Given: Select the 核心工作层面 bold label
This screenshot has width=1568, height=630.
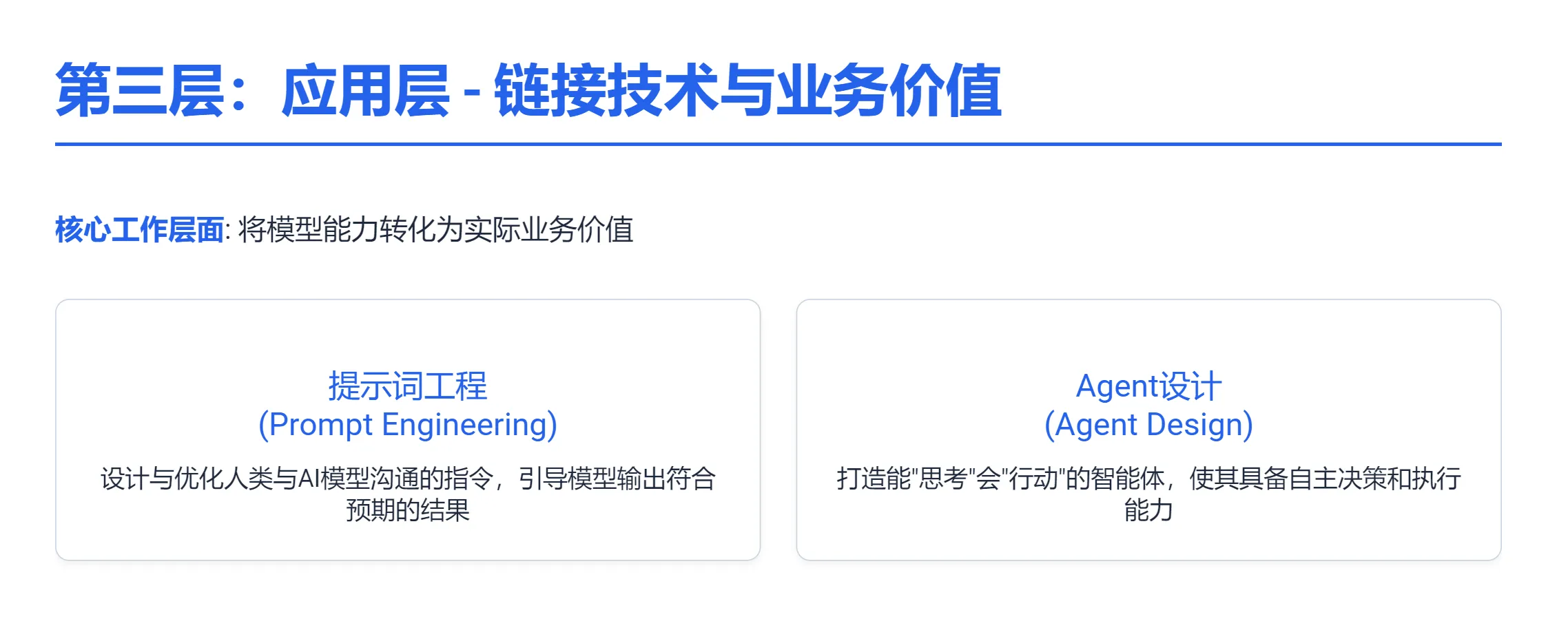Looking at the screenshot, I should click(139, 230).
